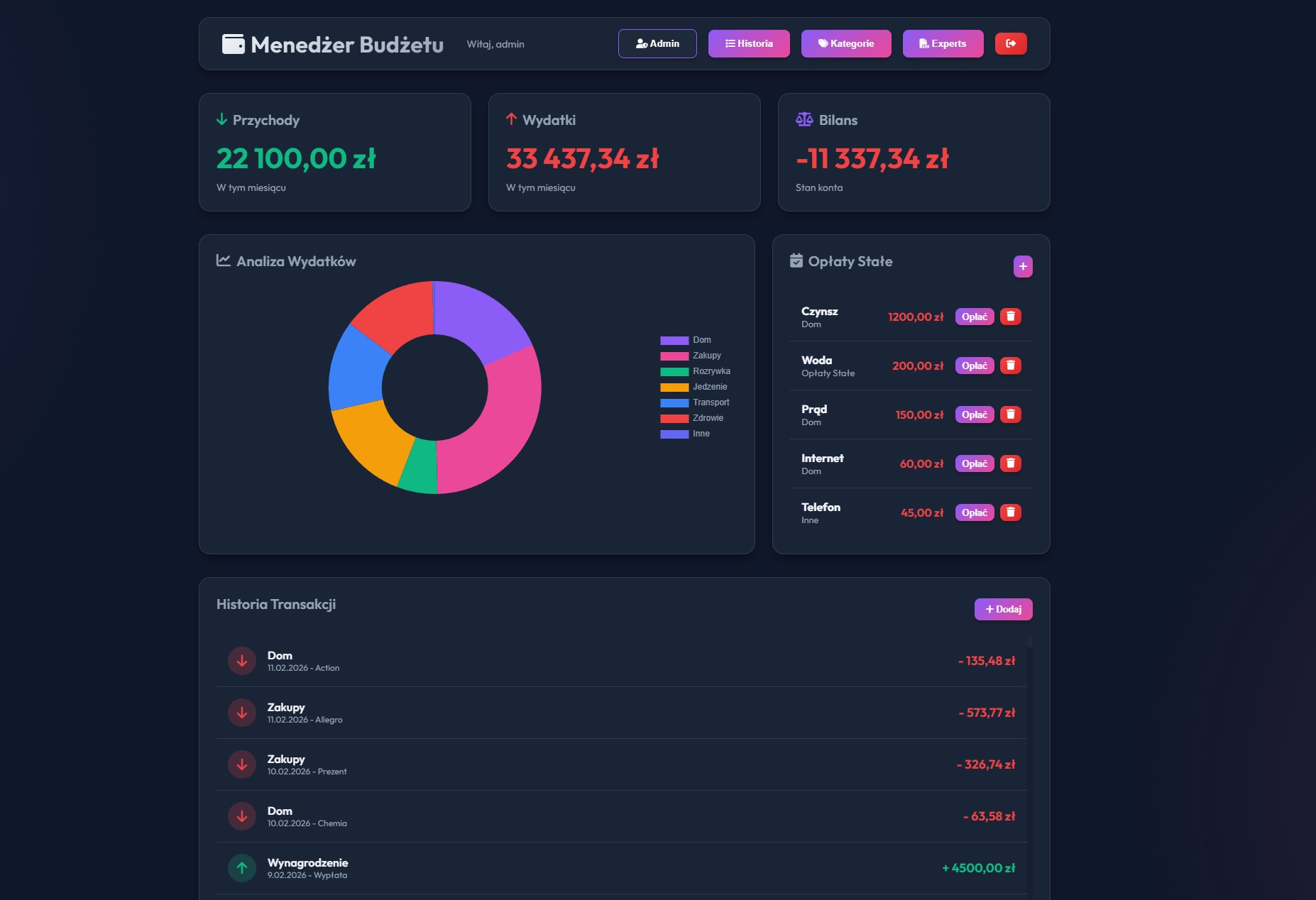Remove the Prąd fixed fee
The image size is (1316, 900).
tap(1010, 415)
